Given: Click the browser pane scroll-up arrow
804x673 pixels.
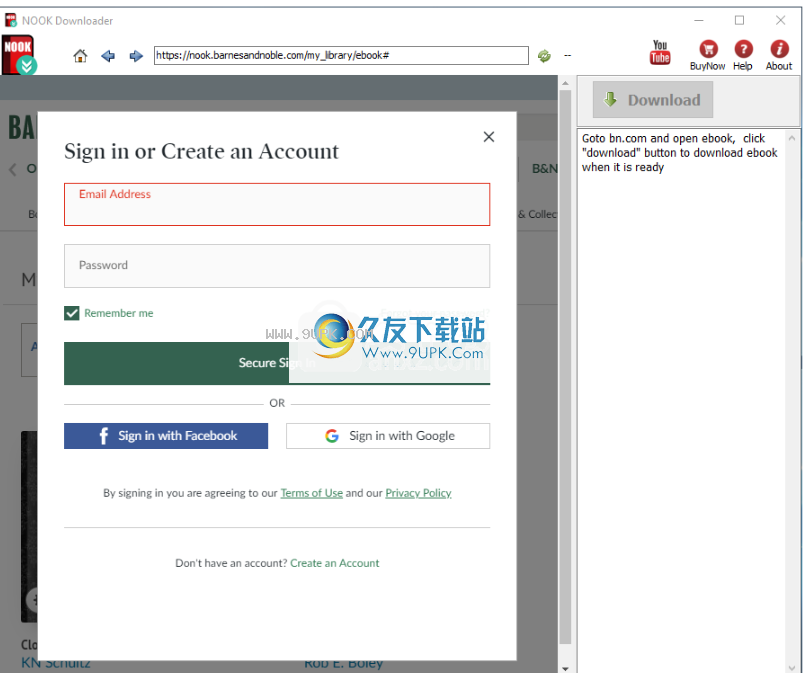Looking at the screenshot, I should 565,83.
